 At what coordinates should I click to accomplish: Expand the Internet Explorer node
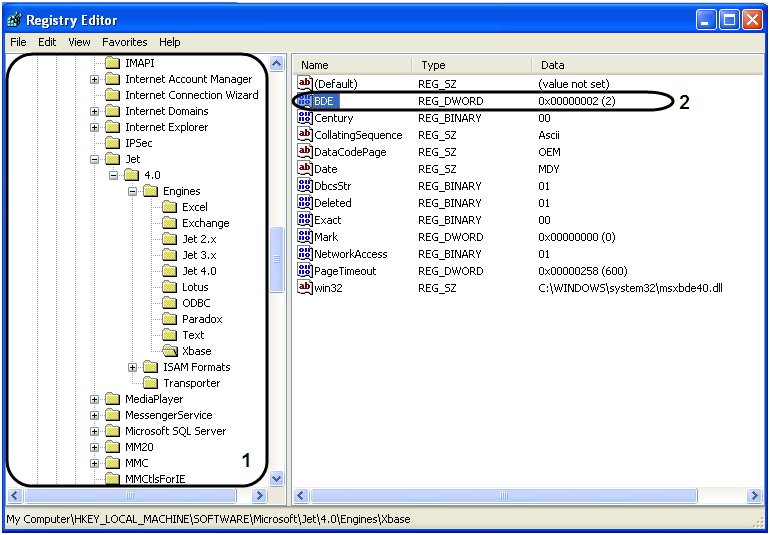point(95,127)
